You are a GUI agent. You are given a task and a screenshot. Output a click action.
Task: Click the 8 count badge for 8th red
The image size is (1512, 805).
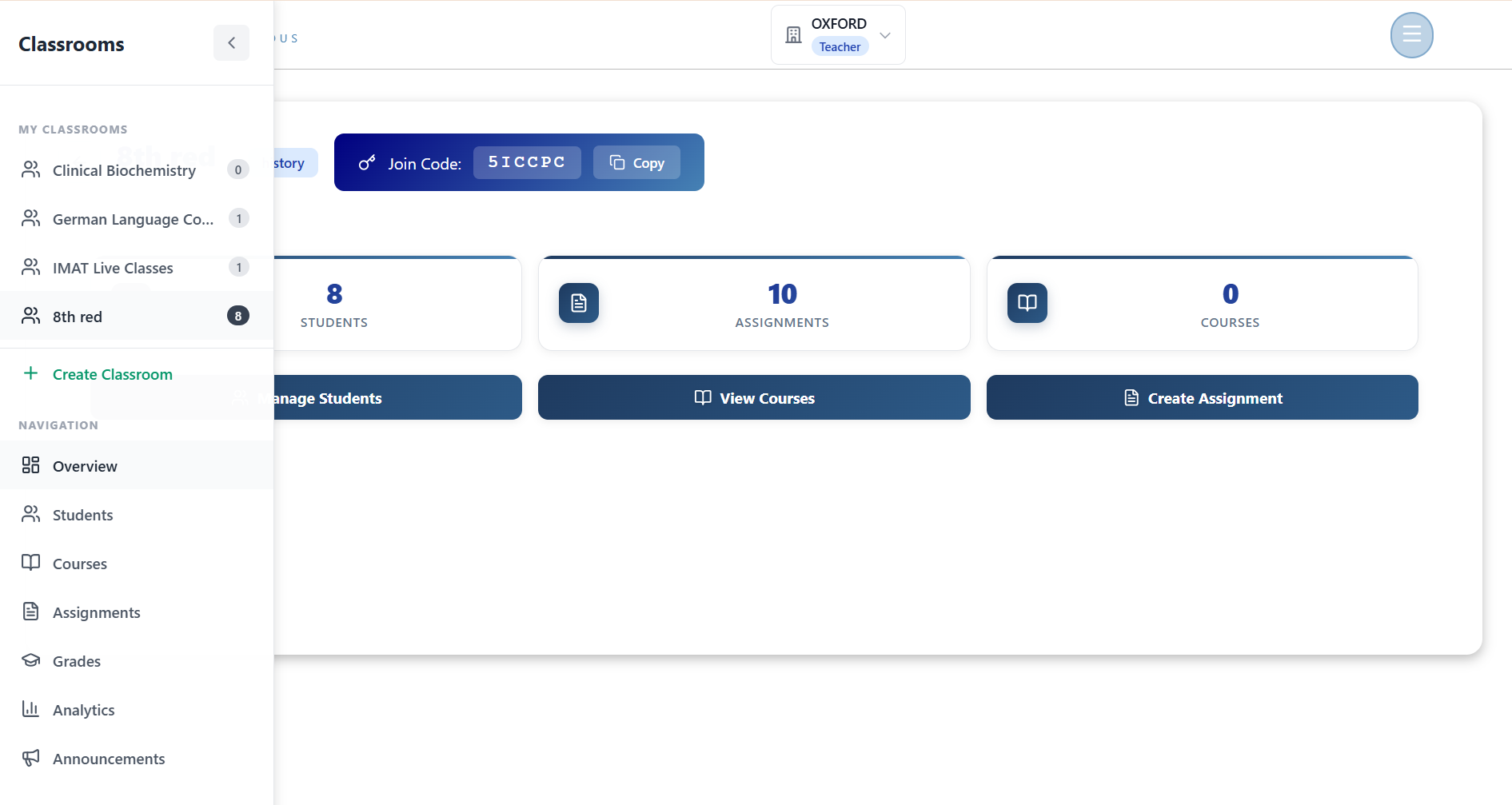pyautogui.click(x=238, y=316)
